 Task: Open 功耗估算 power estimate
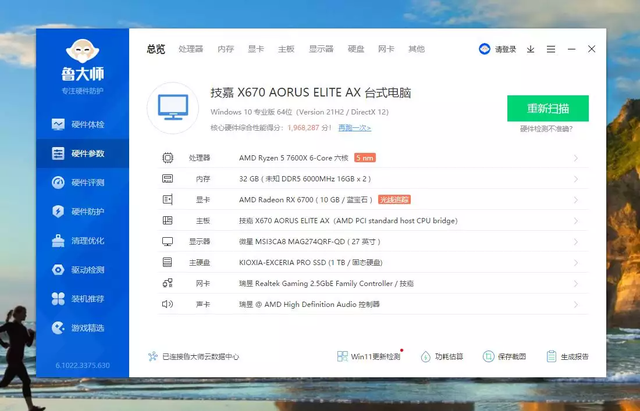[442, 356]
